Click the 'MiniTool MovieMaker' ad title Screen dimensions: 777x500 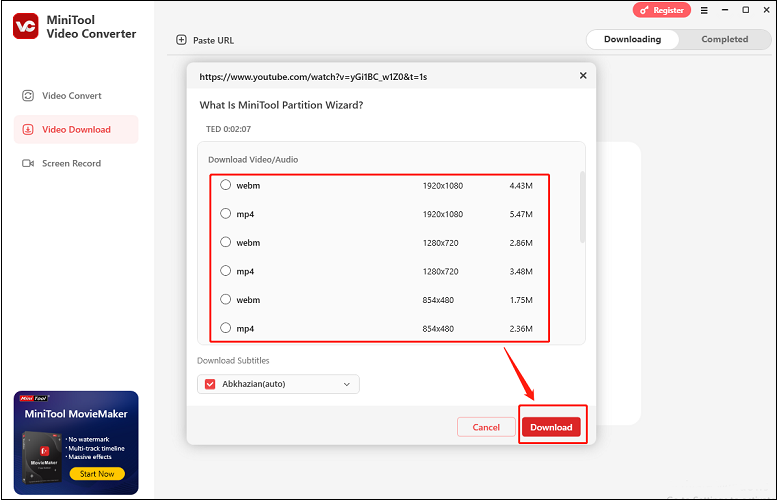76,414
